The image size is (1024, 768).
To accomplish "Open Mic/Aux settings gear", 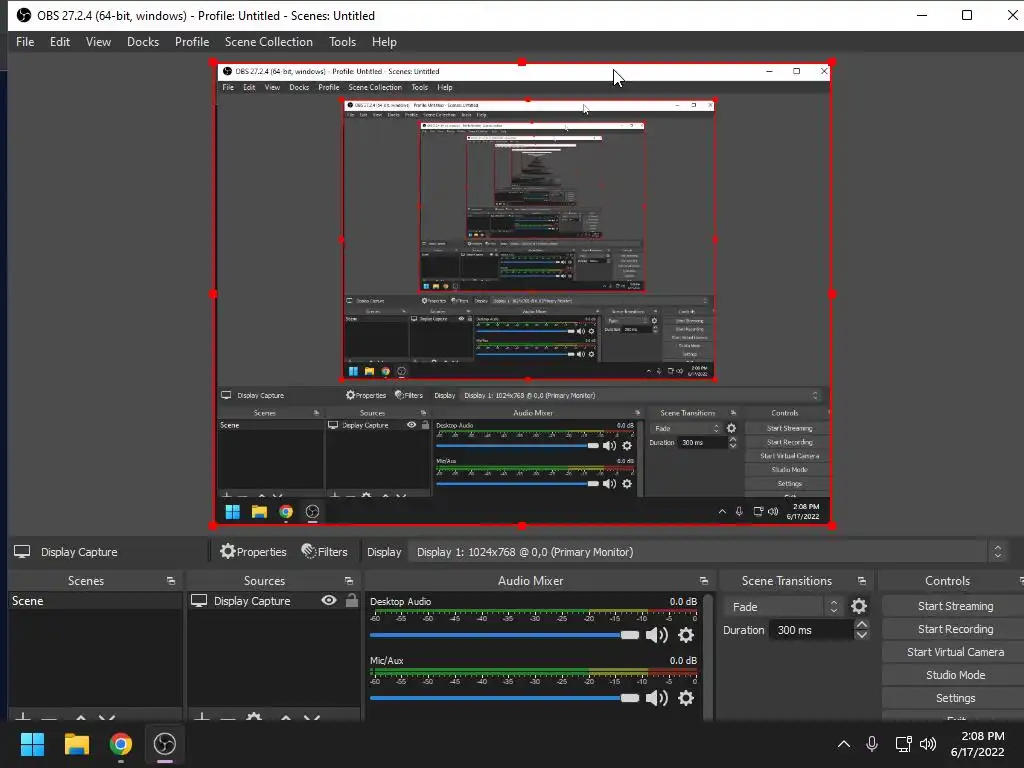I will [686, 698].
